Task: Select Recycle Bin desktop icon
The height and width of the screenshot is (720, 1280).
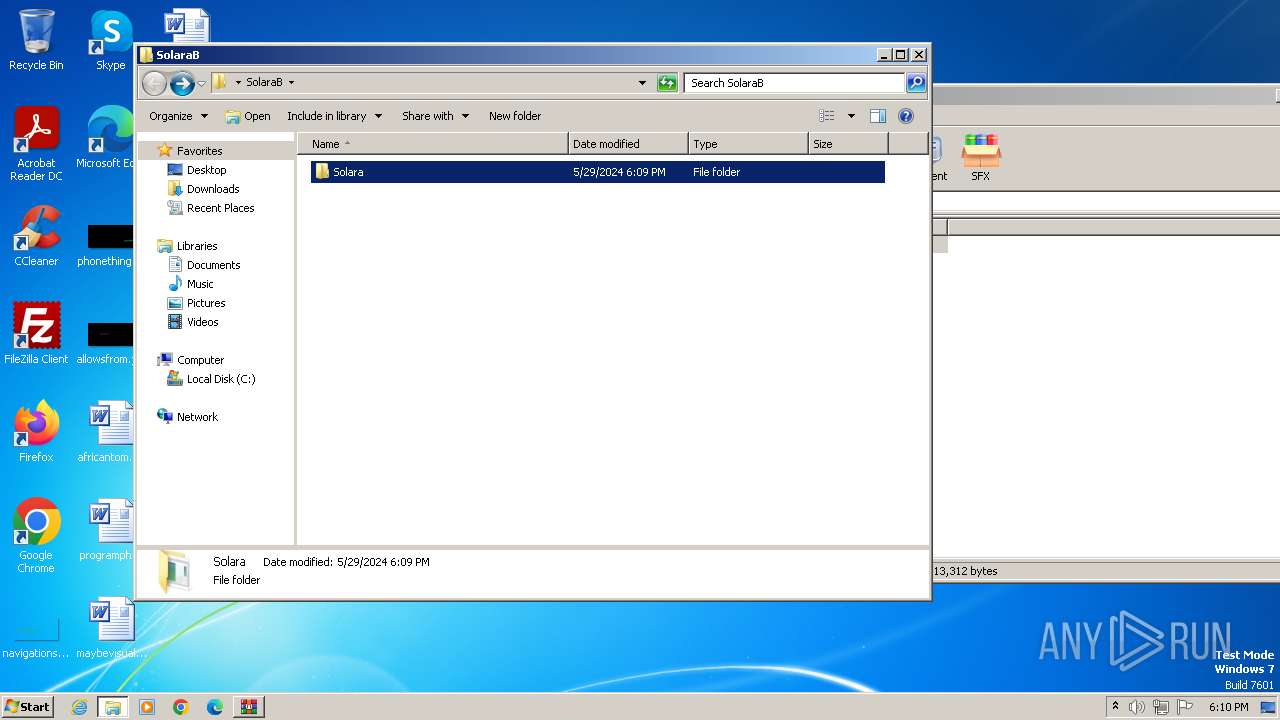Action: click(x=36, y=40)
